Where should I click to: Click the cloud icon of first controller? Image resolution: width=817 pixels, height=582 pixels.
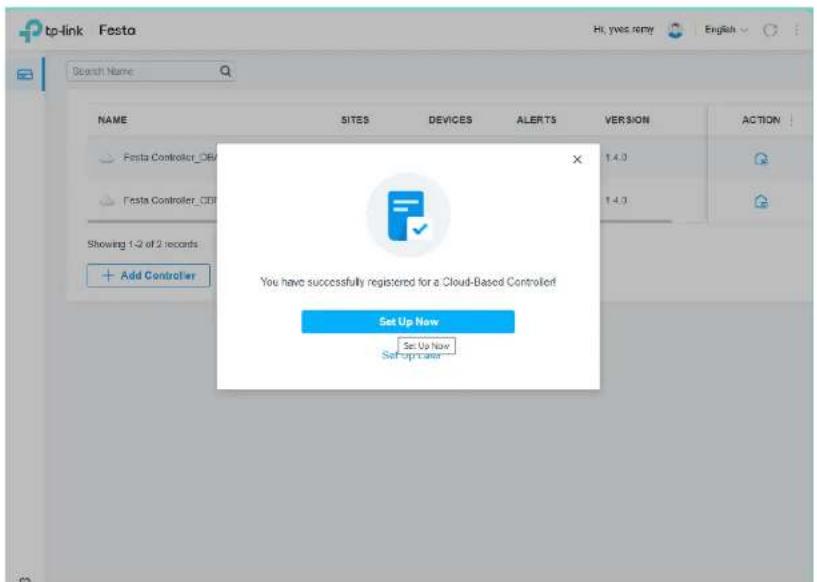(x=107, y=158)
